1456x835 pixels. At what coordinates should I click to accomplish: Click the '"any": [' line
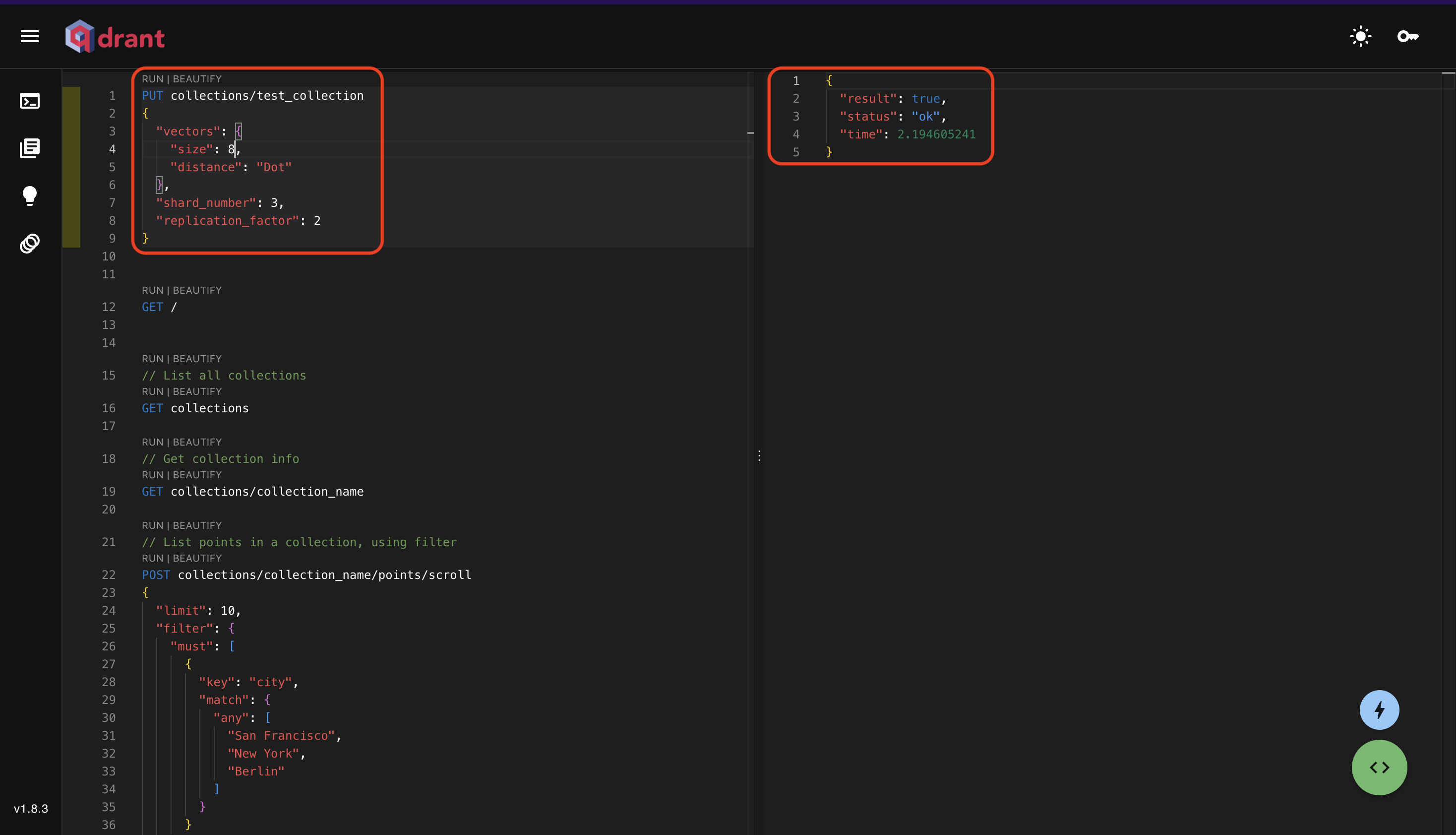242,718
